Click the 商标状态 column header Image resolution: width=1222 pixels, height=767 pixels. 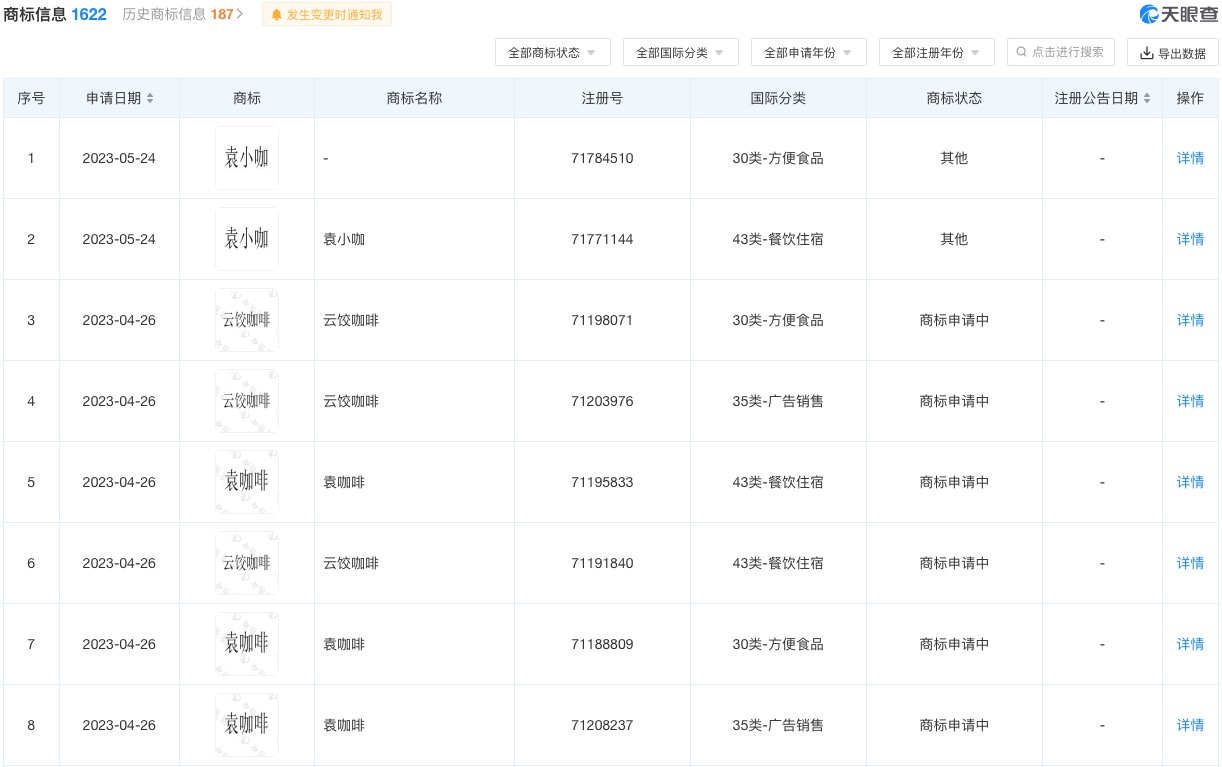click(954, 98)
